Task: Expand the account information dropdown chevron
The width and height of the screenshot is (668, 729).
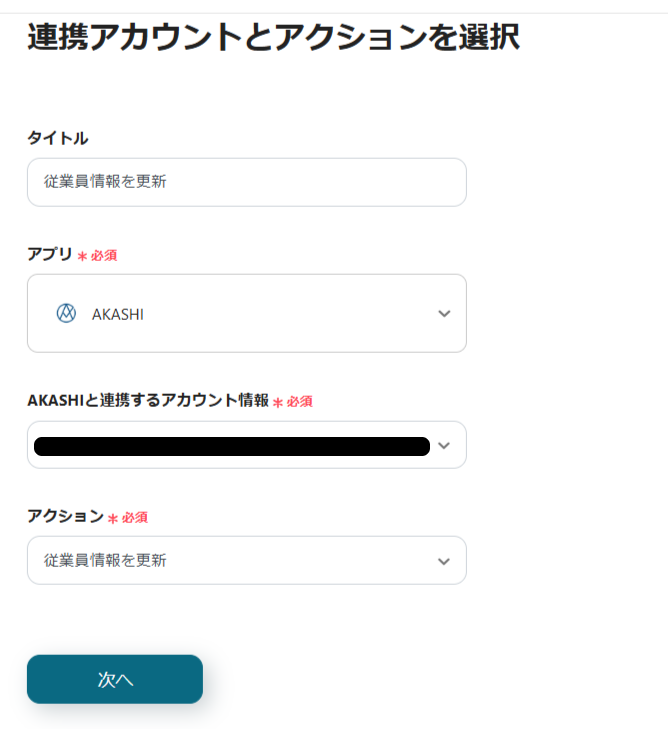Action: (x=444, y=445)
